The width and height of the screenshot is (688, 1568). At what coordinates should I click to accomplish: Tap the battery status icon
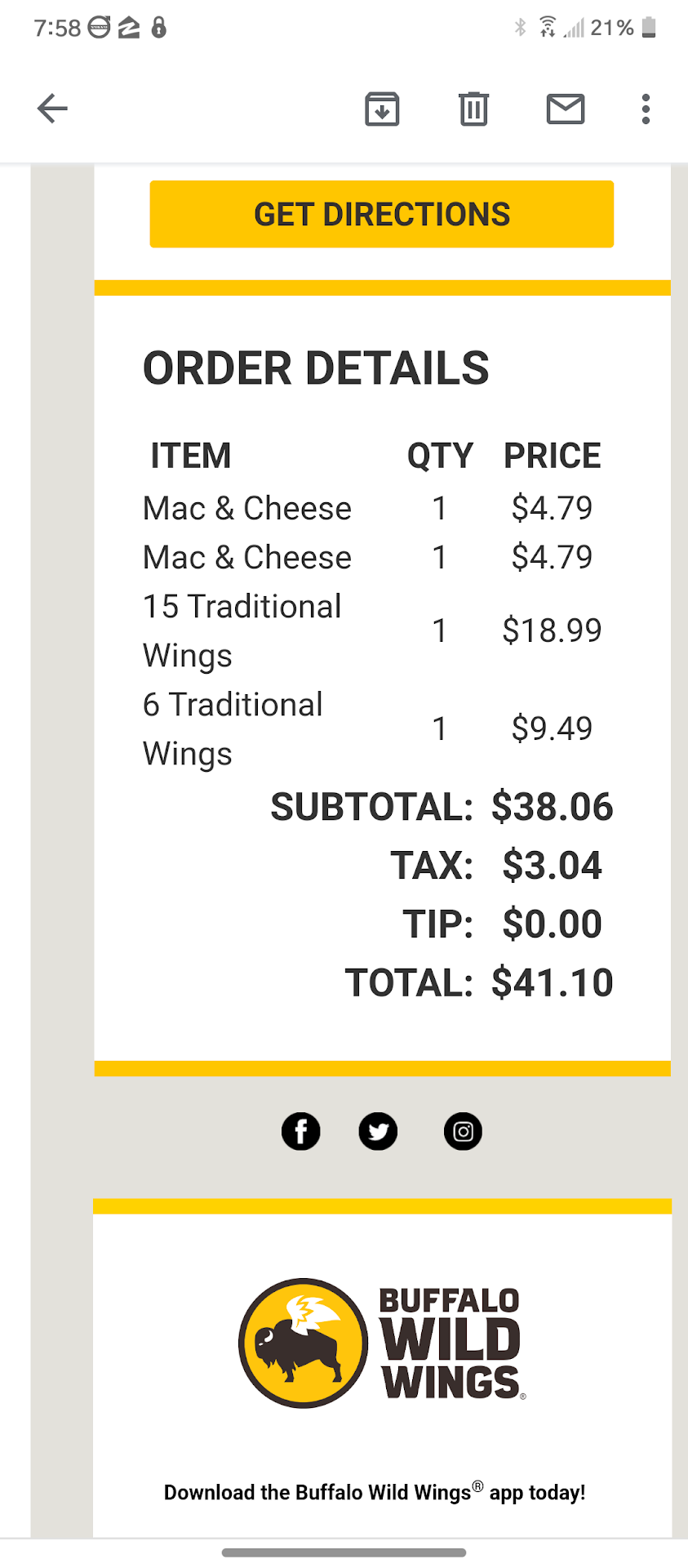point(649,28)
